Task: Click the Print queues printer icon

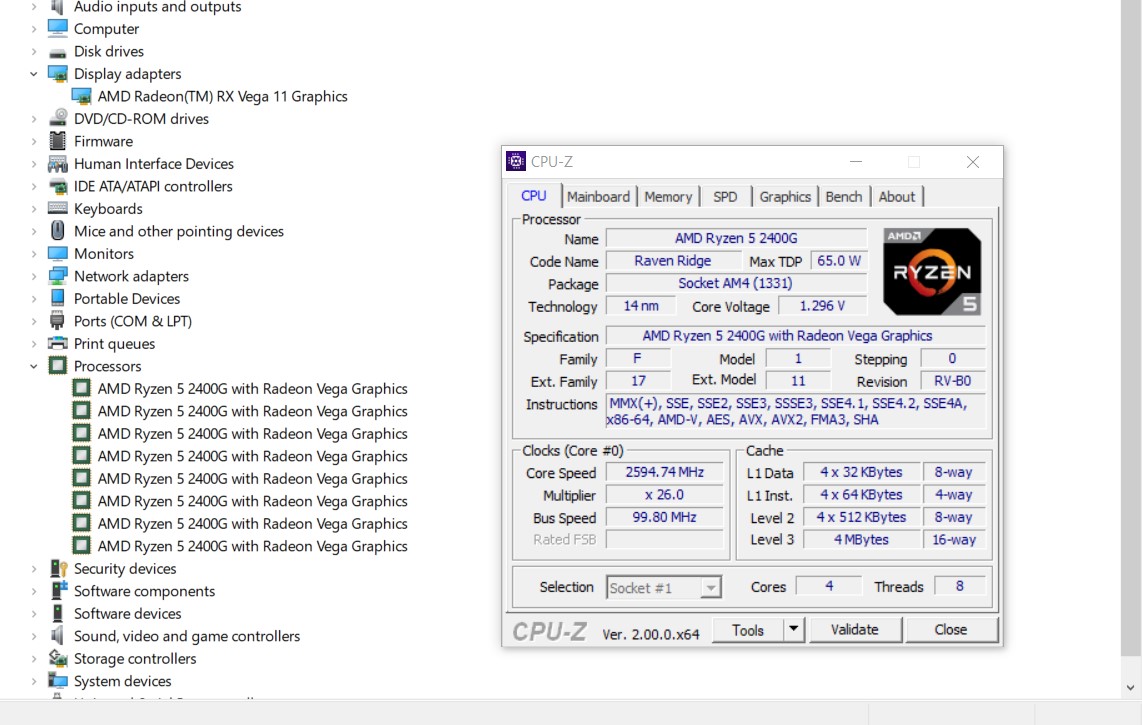Action: 58,344
